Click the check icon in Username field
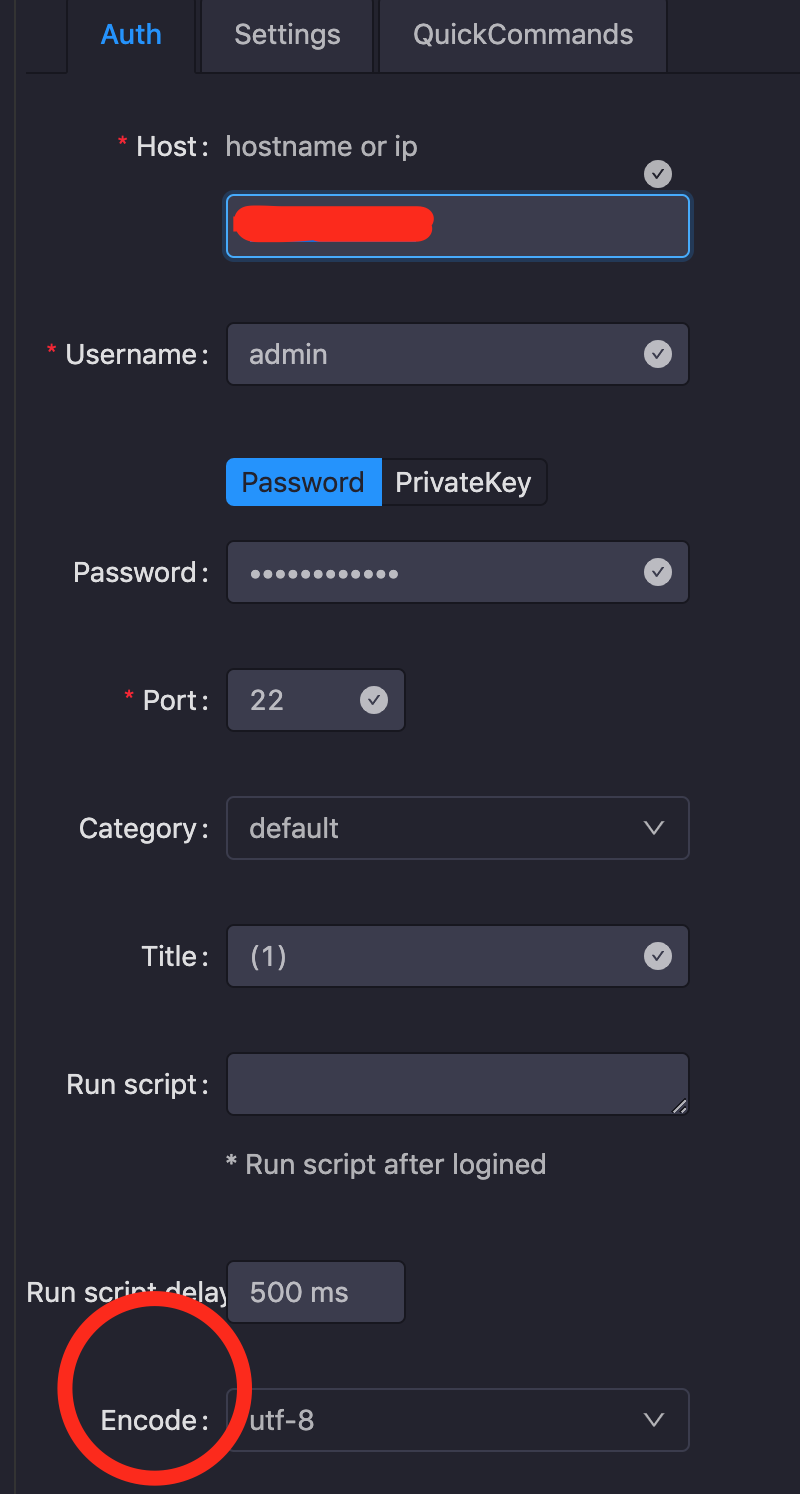The width and height of the screenshot is (800, 1494). (657, 354)
